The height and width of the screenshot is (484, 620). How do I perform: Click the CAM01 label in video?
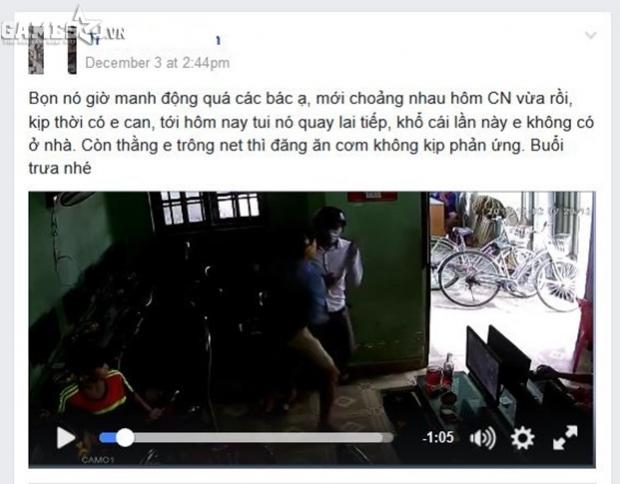pyautogui.click(x=98, y=460)
